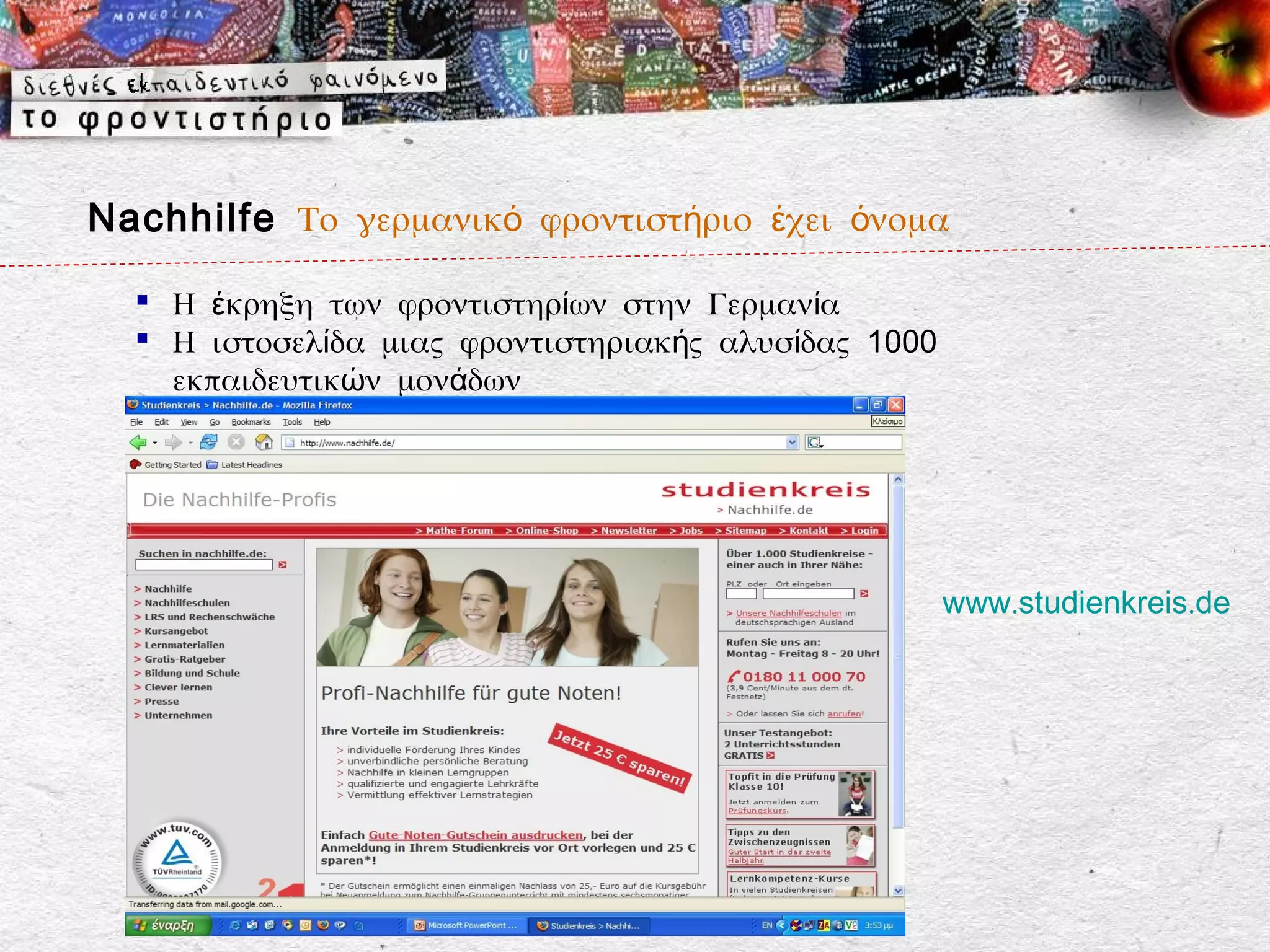The width and height of the screenshot is (1270, 952).
Task: Submit the PLZ/Ort search red arrow
Action: (864, 594)
